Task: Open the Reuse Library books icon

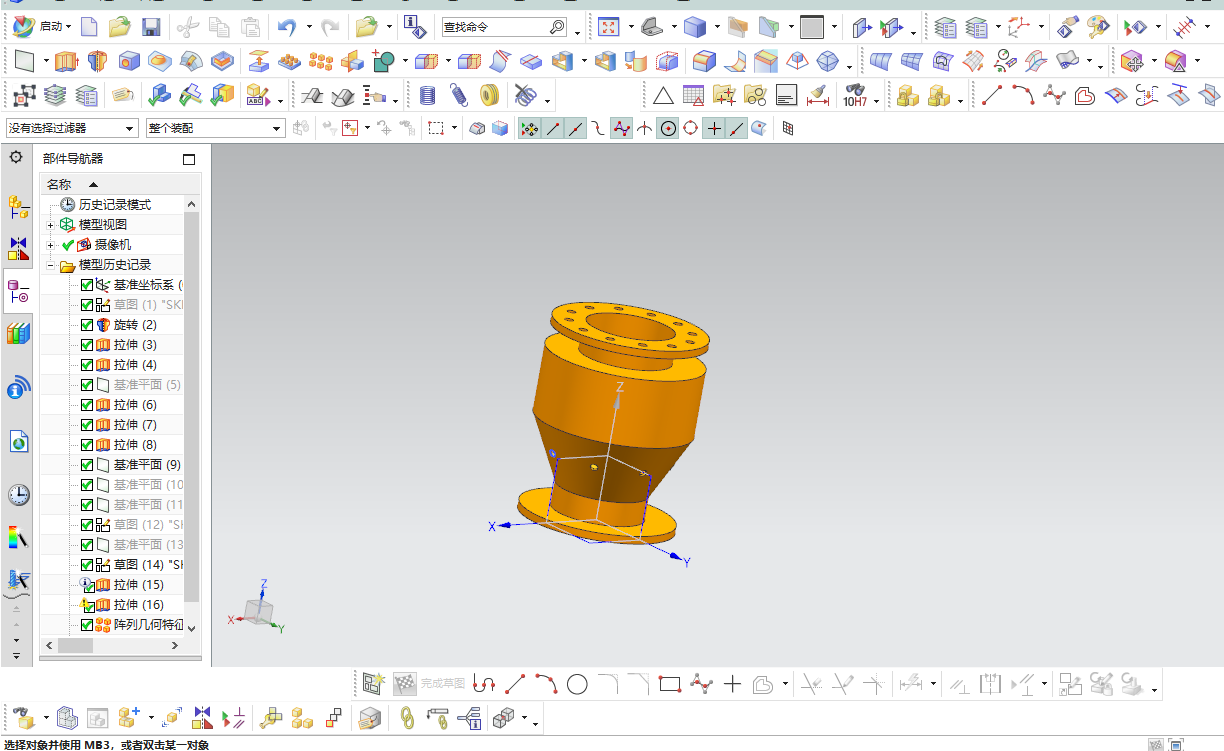Action: pyautogui.click(x=18, y=334)
